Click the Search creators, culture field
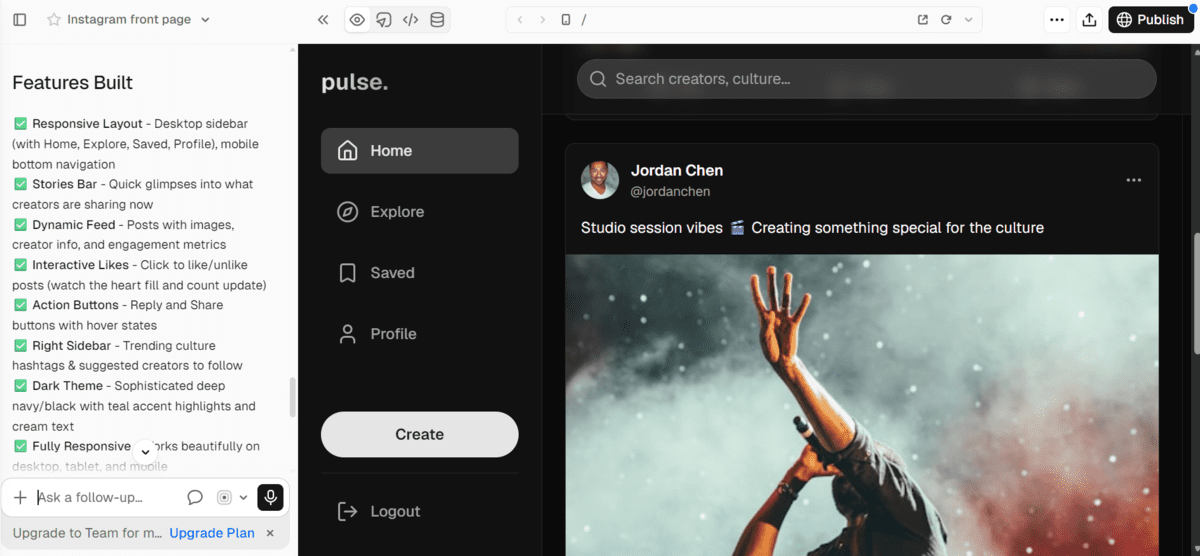 [866, 79]
